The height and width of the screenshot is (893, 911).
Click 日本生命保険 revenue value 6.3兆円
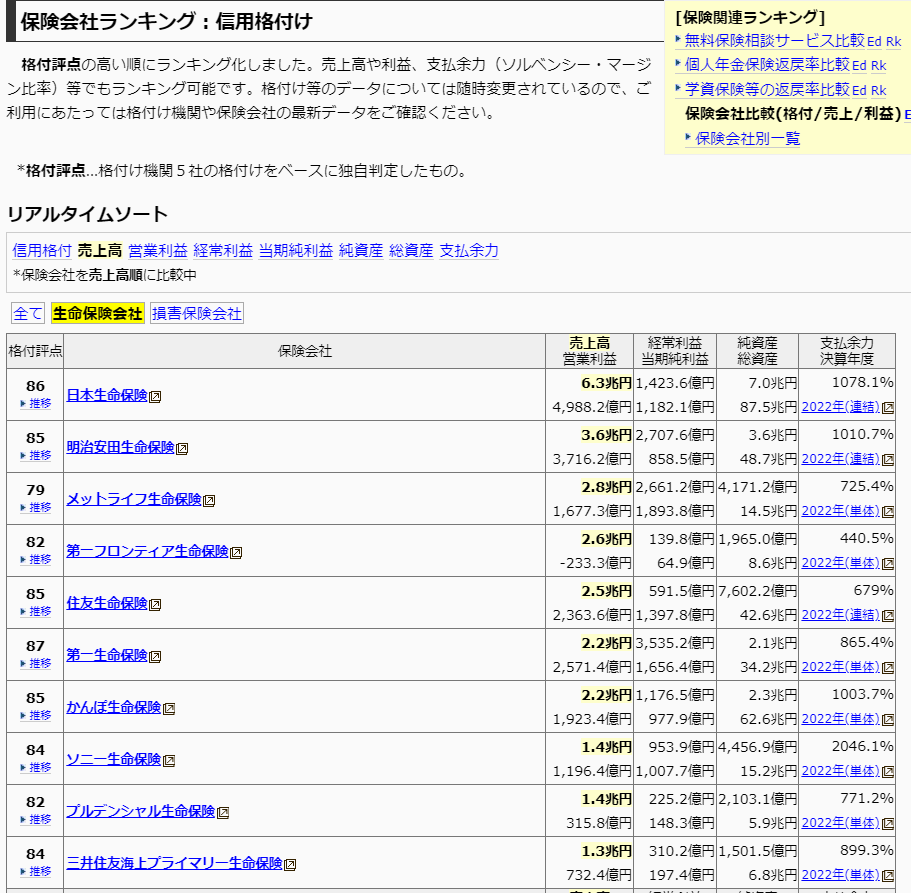[606, 383]
